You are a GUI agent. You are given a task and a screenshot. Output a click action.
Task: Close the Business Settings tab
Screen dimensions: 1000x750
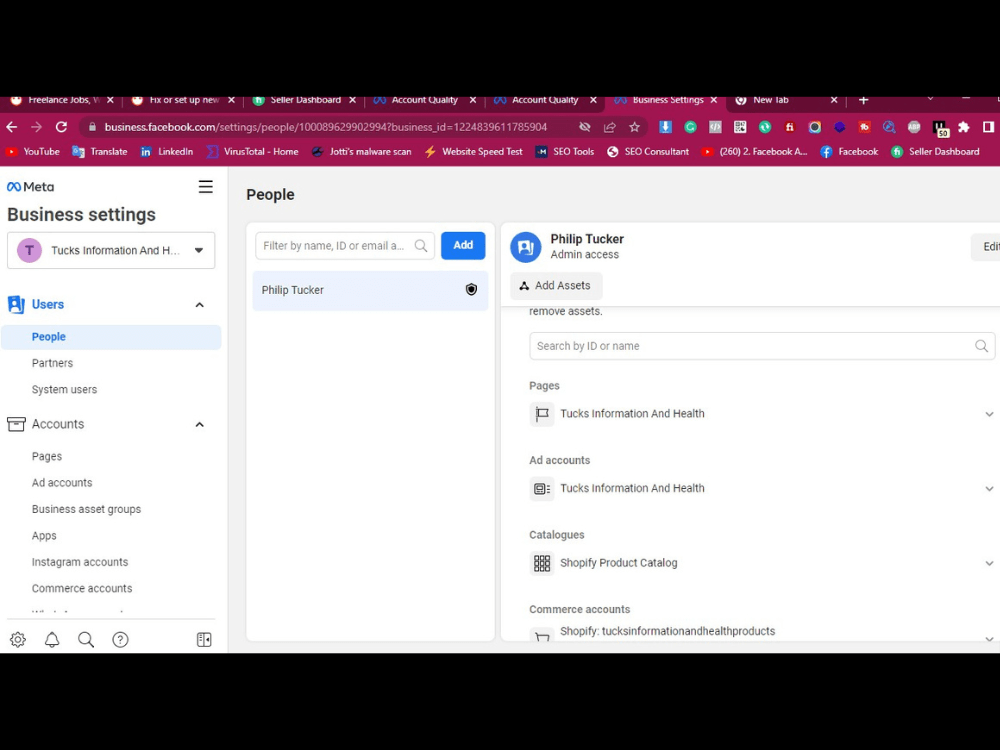point(714,100)
